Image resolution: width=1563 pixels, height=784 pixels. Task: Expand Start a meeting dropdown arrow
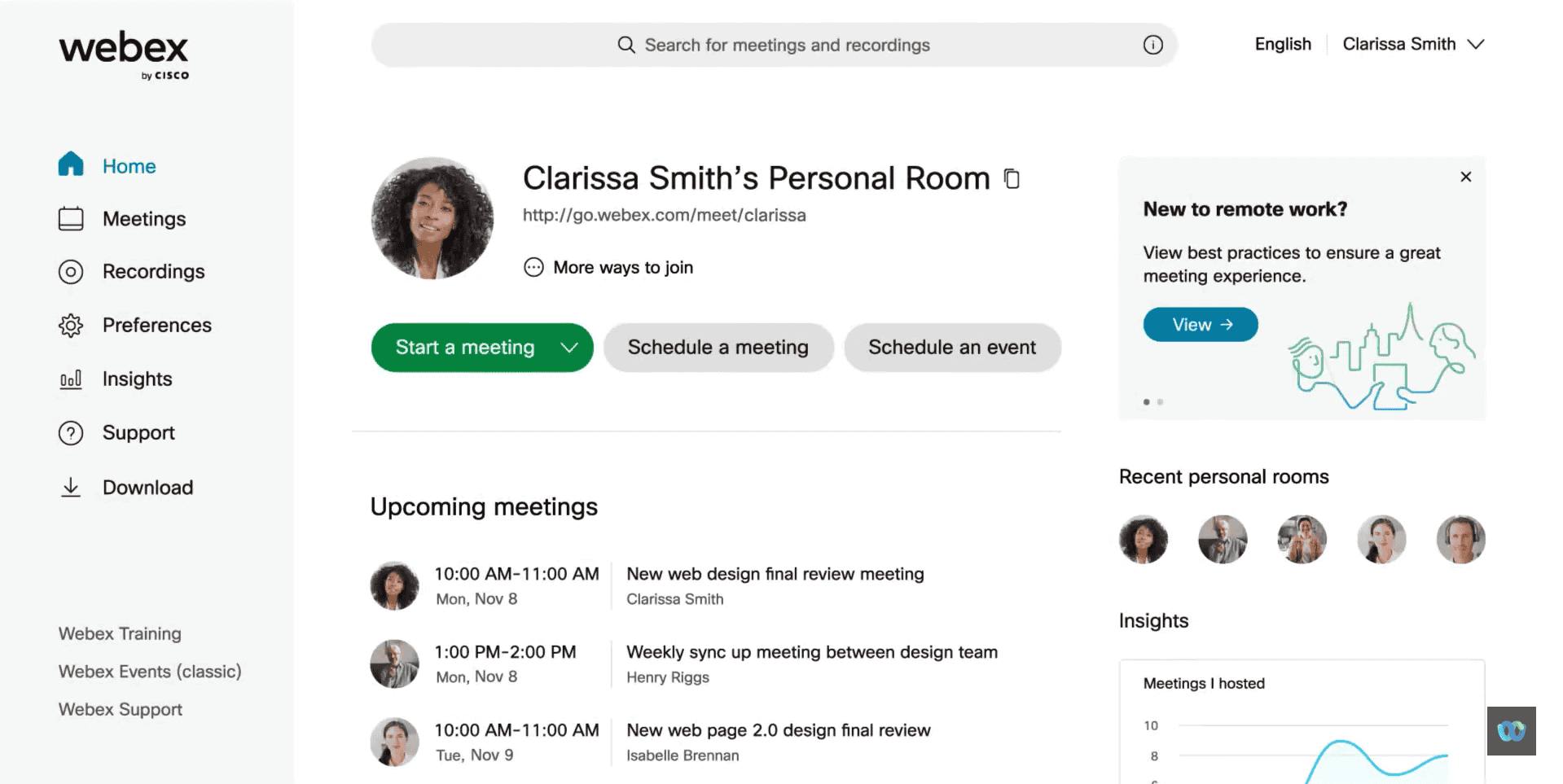[x=569, y=348]
